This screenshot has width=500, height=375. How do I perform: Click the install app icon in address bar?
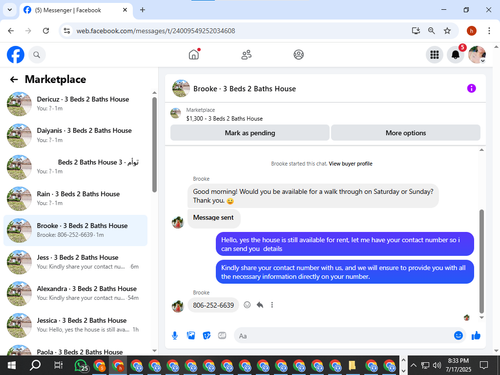(415, 31)
